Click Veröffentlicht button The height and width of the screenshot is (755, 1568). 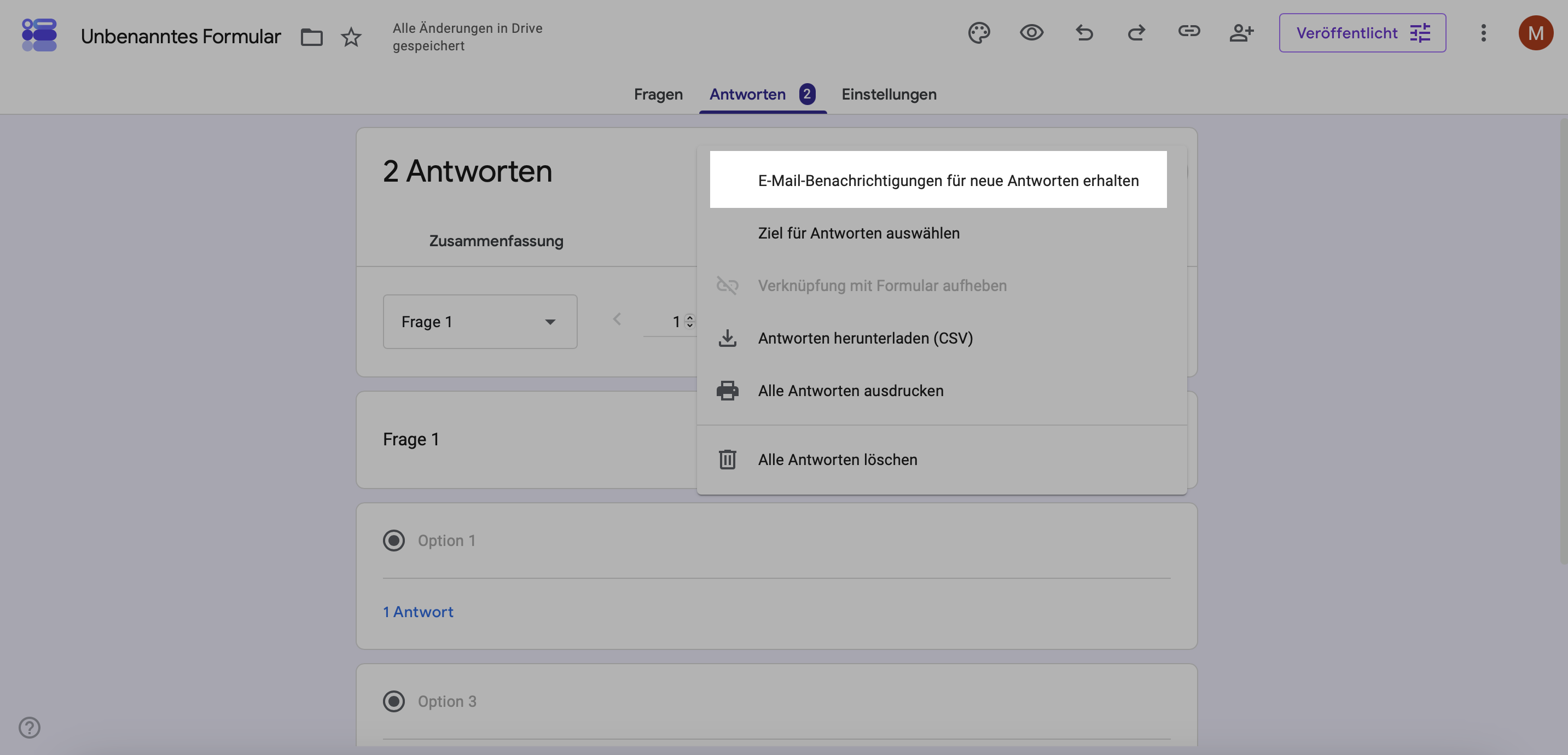pyautogui.click(x=1362, y=33)
